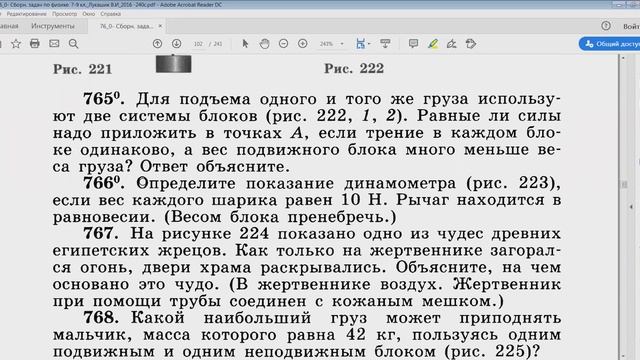Zoom in with the plus button

[x=303, y=44]
